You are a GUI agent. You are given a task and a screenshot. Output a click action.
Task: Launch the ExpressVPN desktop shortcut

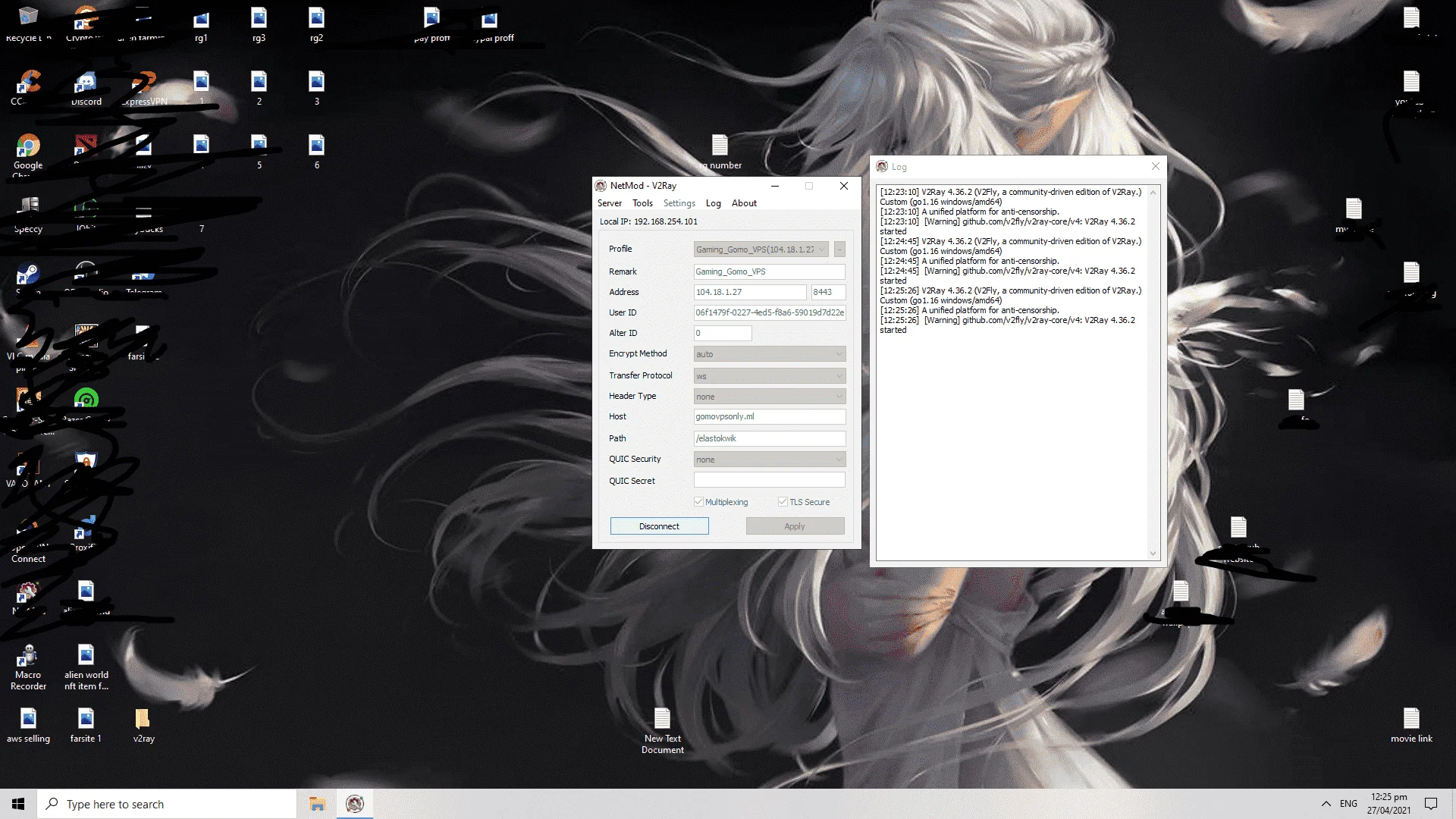(x=144, y=88)
